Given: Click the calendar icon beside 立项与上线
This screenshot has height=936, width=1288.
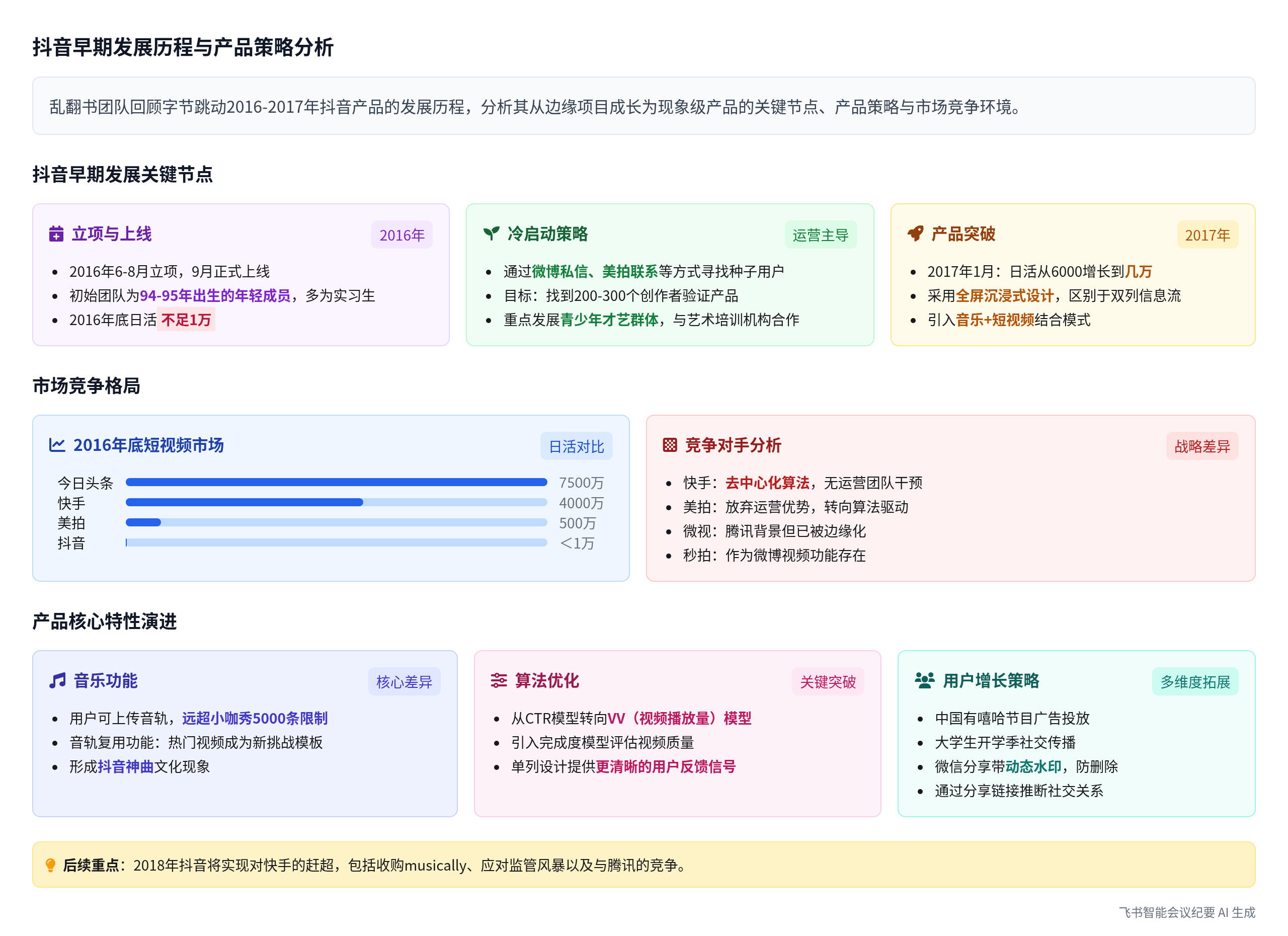Looking at the screenshot, I should [x=56, y=234].
